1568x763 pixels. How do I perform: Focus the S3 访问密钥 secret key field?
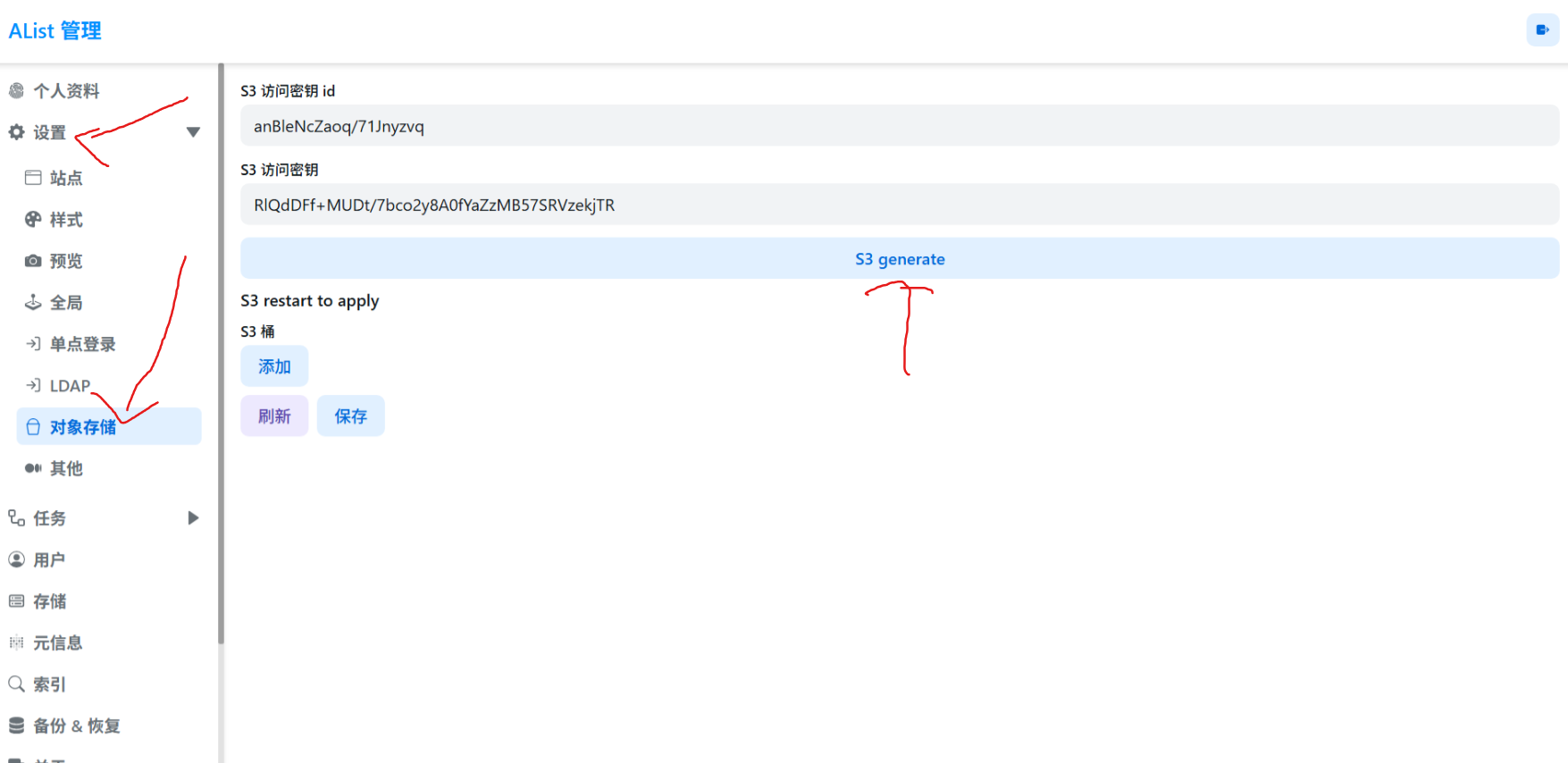pyautogui.click(x=900, y=205)
